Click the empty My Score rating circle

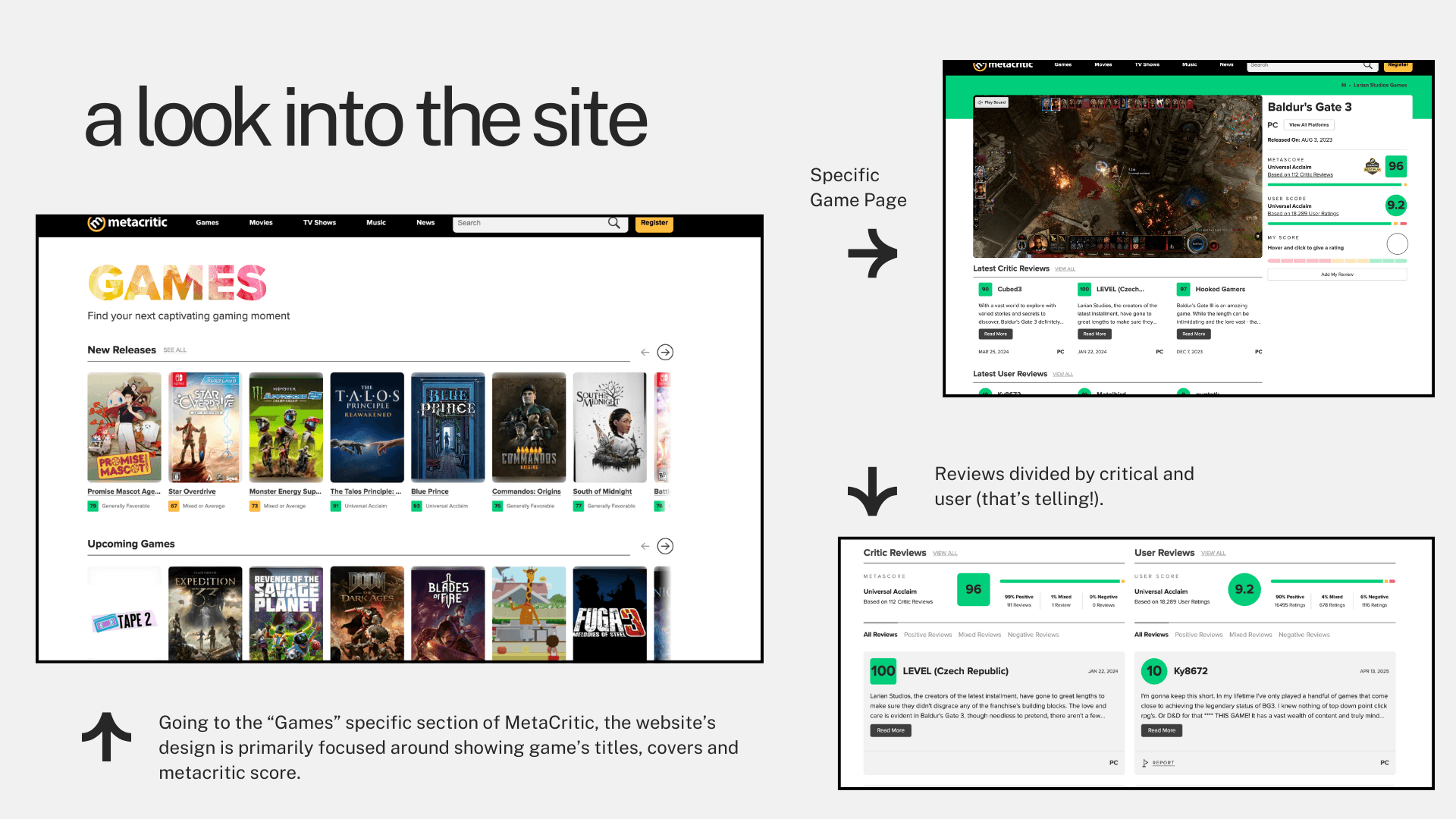pos(1397,244)
